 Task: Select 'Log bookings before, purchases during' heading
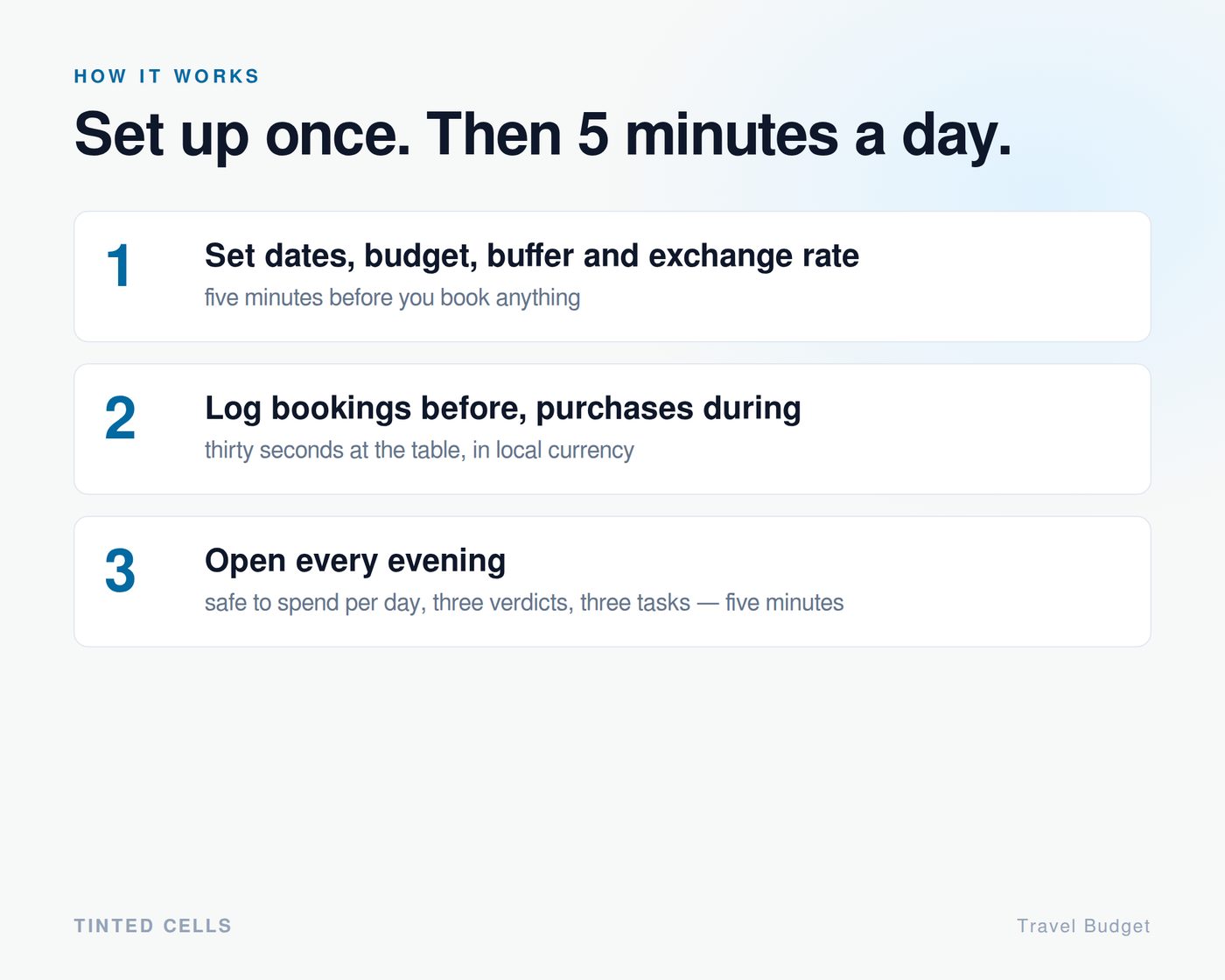coord(503,409)
